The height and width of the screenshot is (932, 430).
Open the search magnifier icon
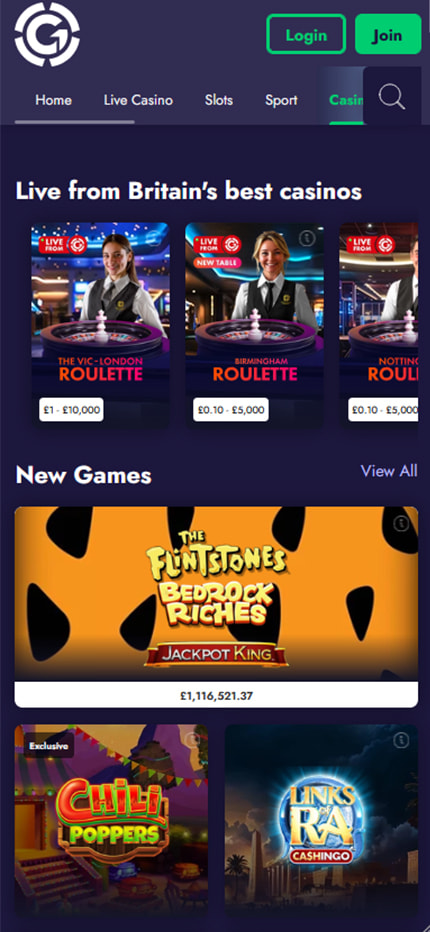click(x=391, y=96)
